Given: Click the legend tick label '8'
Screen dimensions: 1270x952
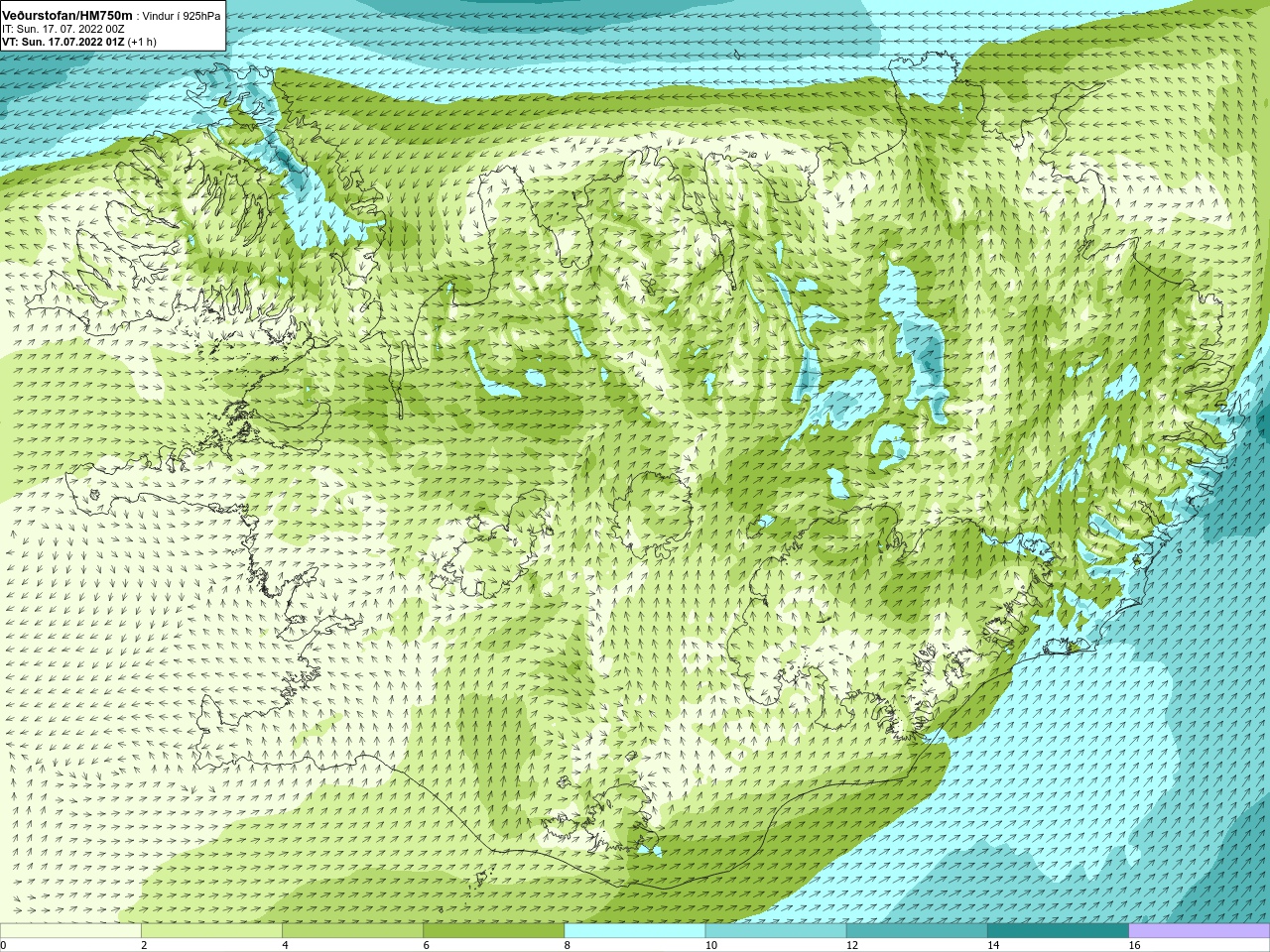Looking at the screenshot, I should pos(567,945).
